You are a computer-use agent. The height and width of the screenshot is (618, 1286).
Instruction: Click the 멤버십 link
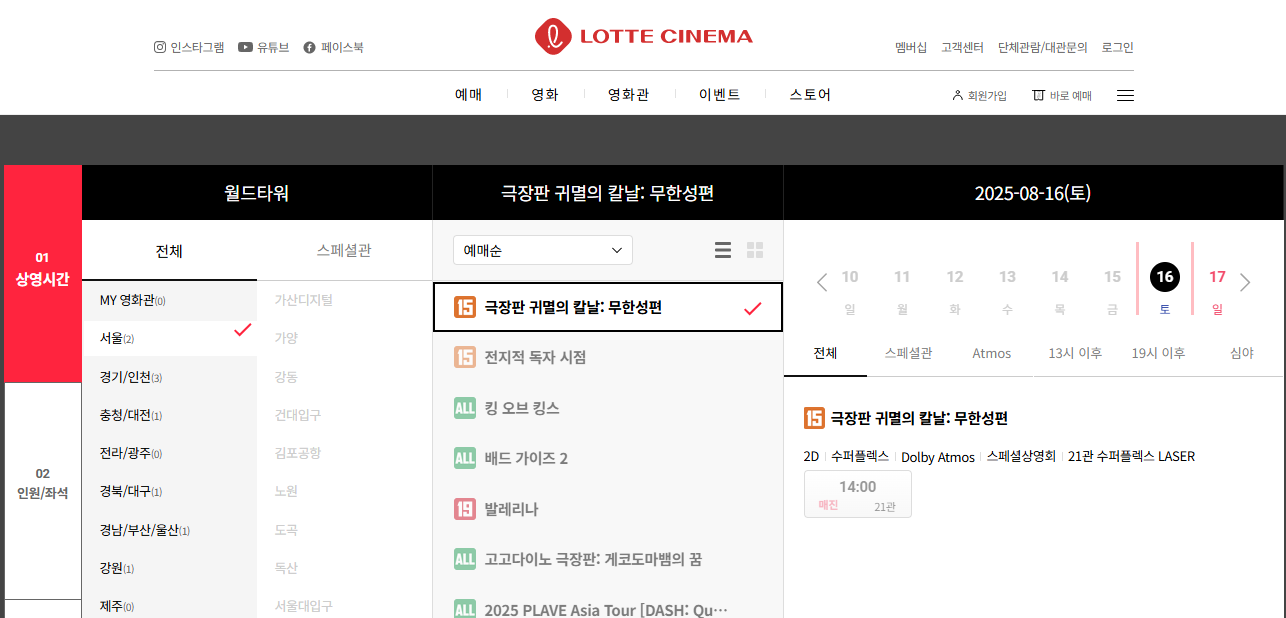point(911,47)
